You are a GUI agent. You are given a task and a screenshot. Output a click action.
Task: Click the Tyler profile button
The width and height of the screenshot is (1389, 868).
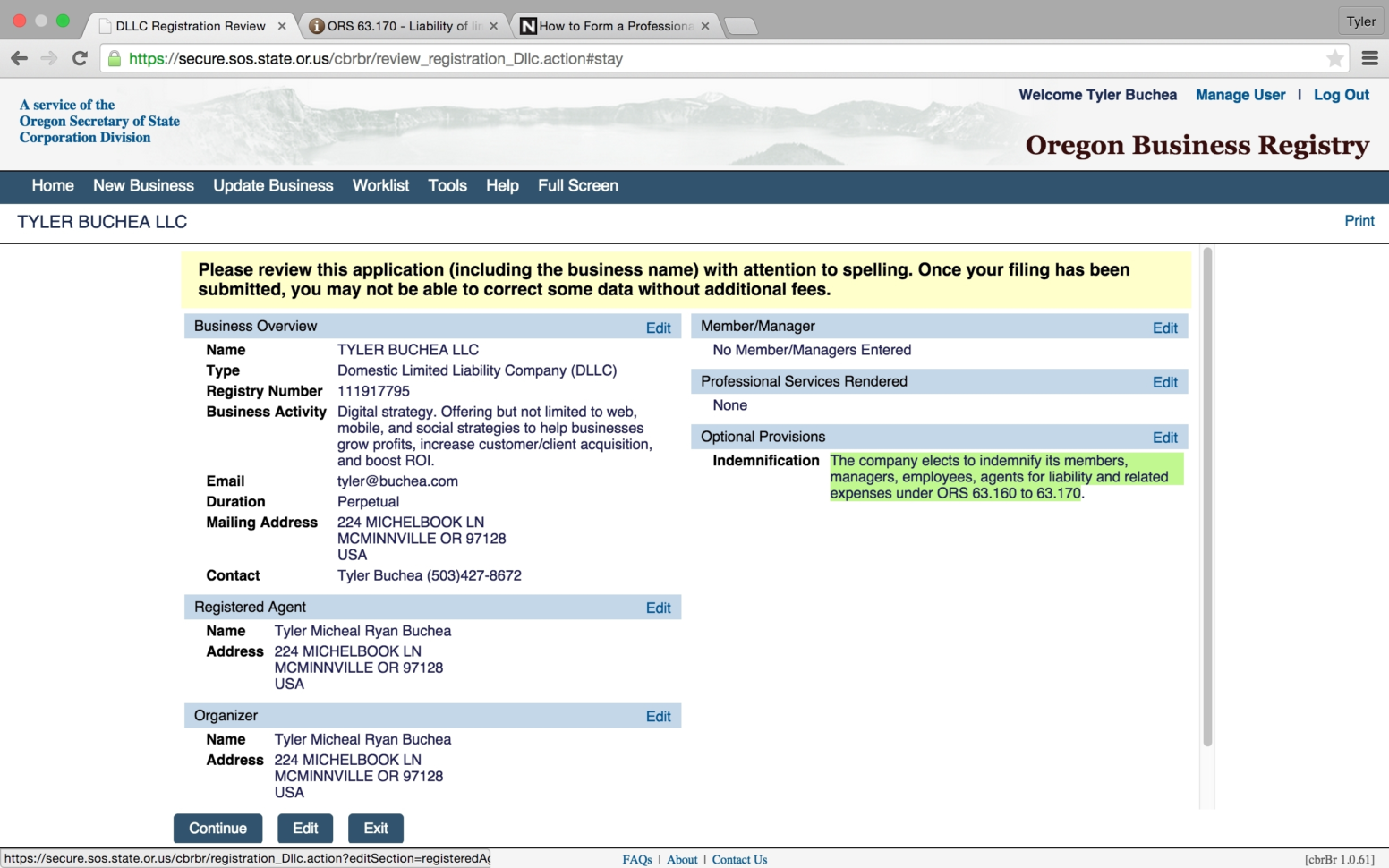point(1359,21)
